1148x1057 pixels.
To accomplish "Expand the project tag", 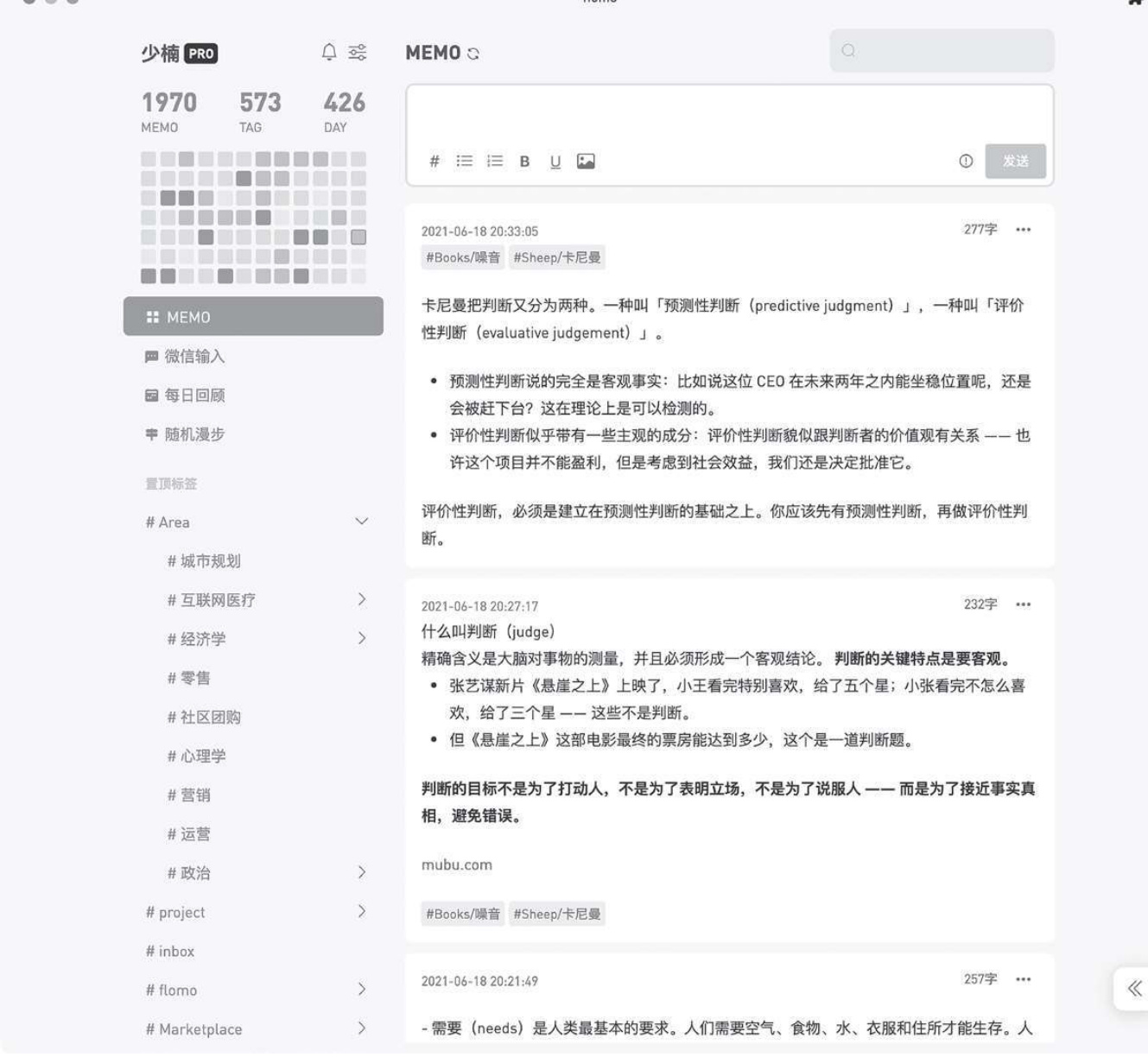I will [362, 911].
